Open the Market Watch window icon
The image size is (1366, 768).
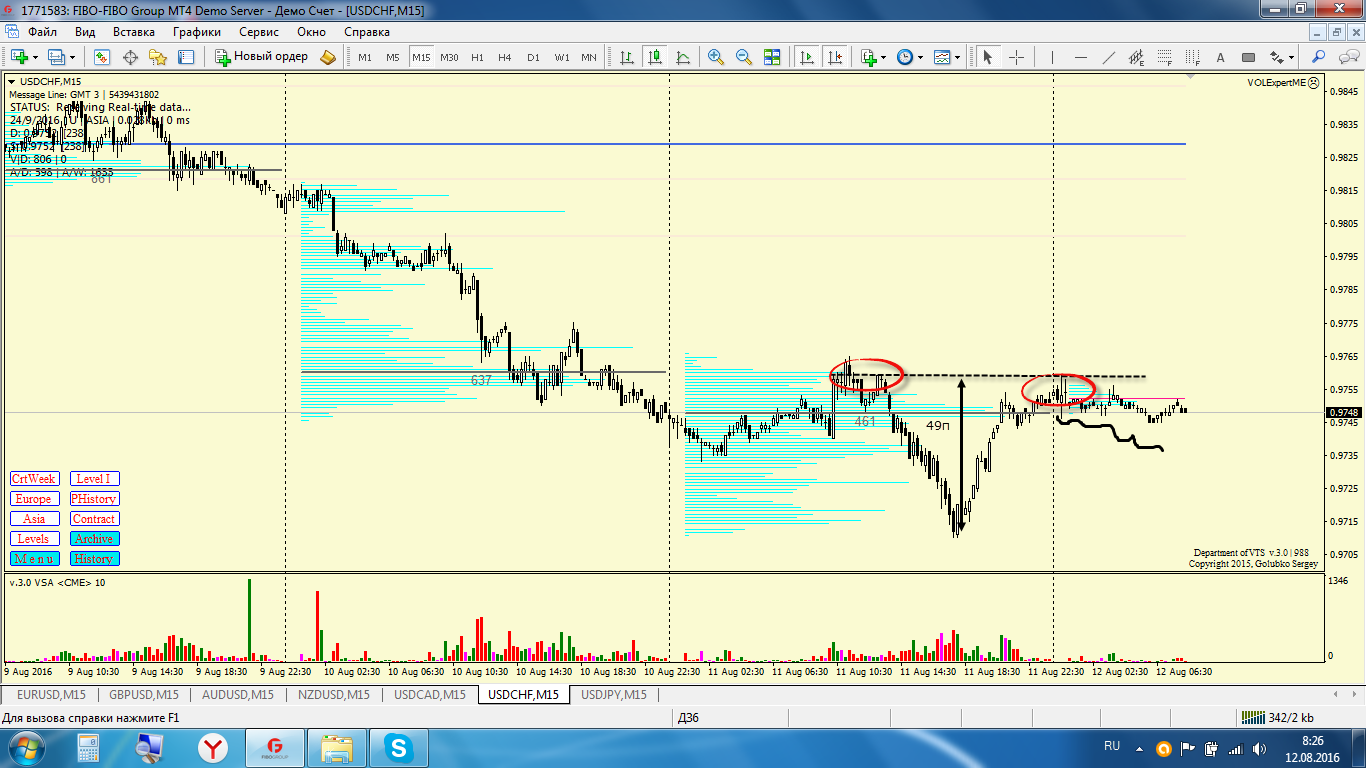[x=102, y=57]
